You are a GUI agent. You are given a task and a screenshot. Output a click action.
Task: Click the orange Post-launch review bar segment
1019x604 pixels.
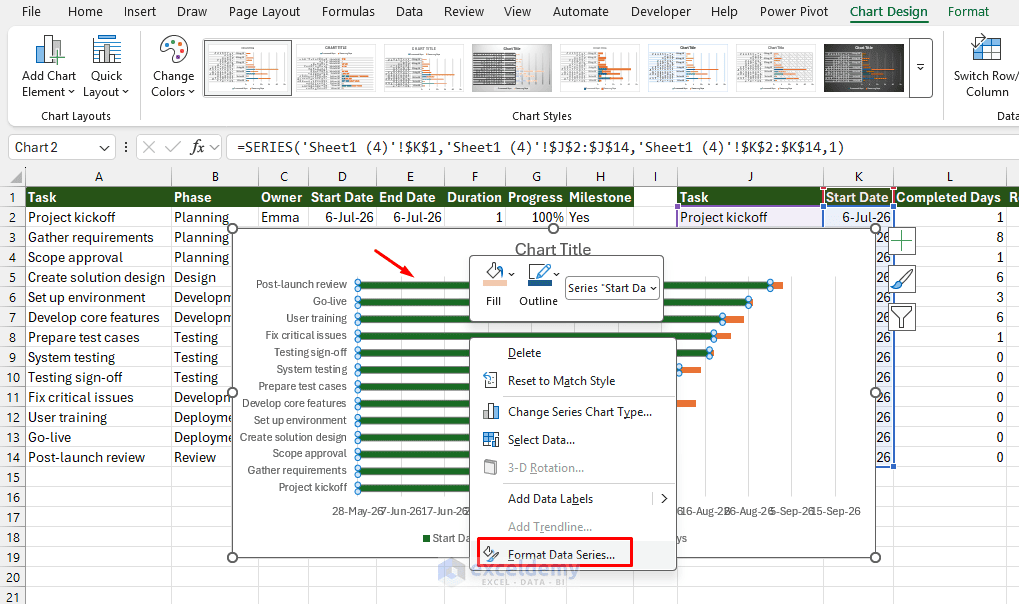(x=777, y=285)
